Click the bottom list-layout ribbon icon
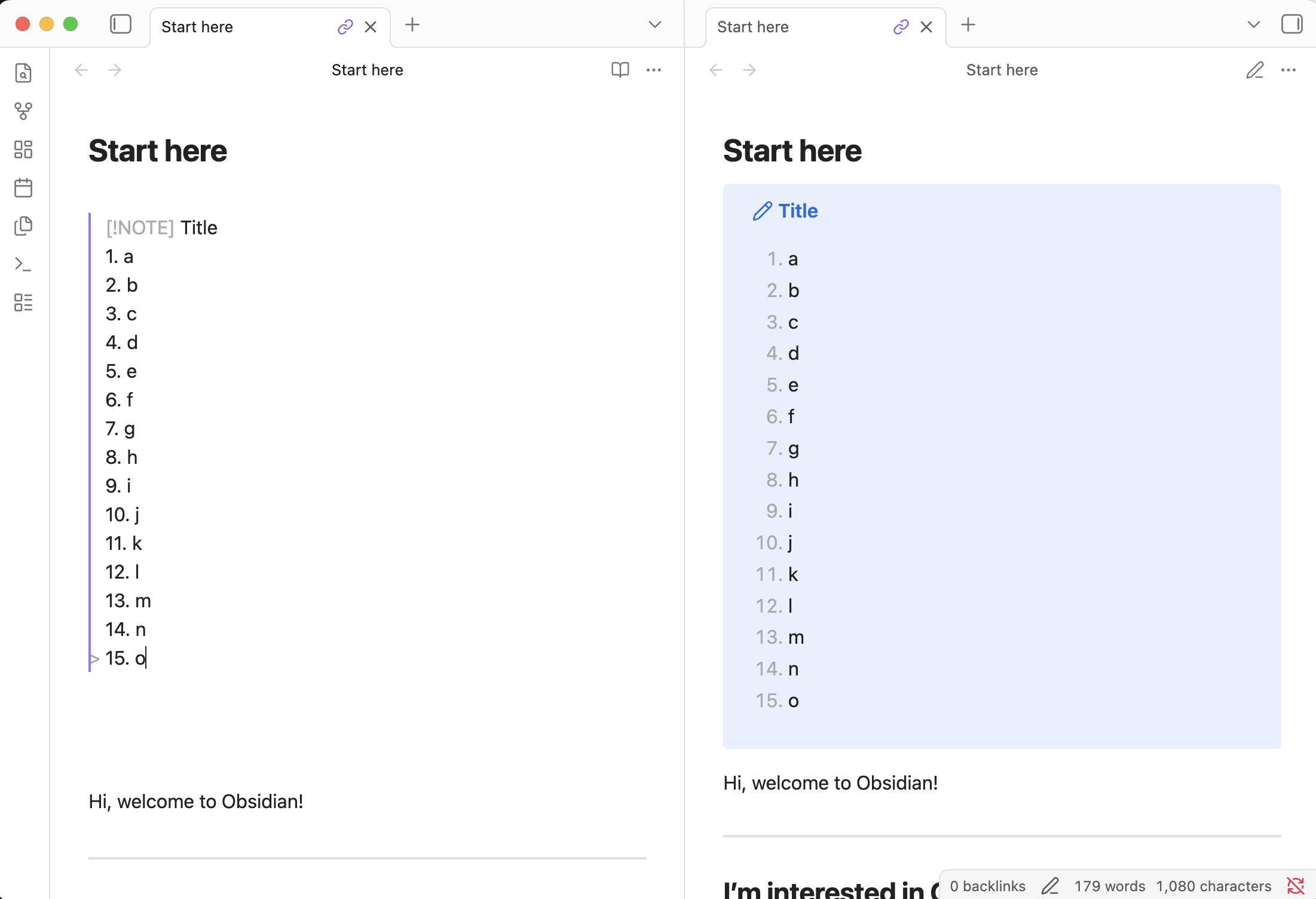 pos(23,302)
